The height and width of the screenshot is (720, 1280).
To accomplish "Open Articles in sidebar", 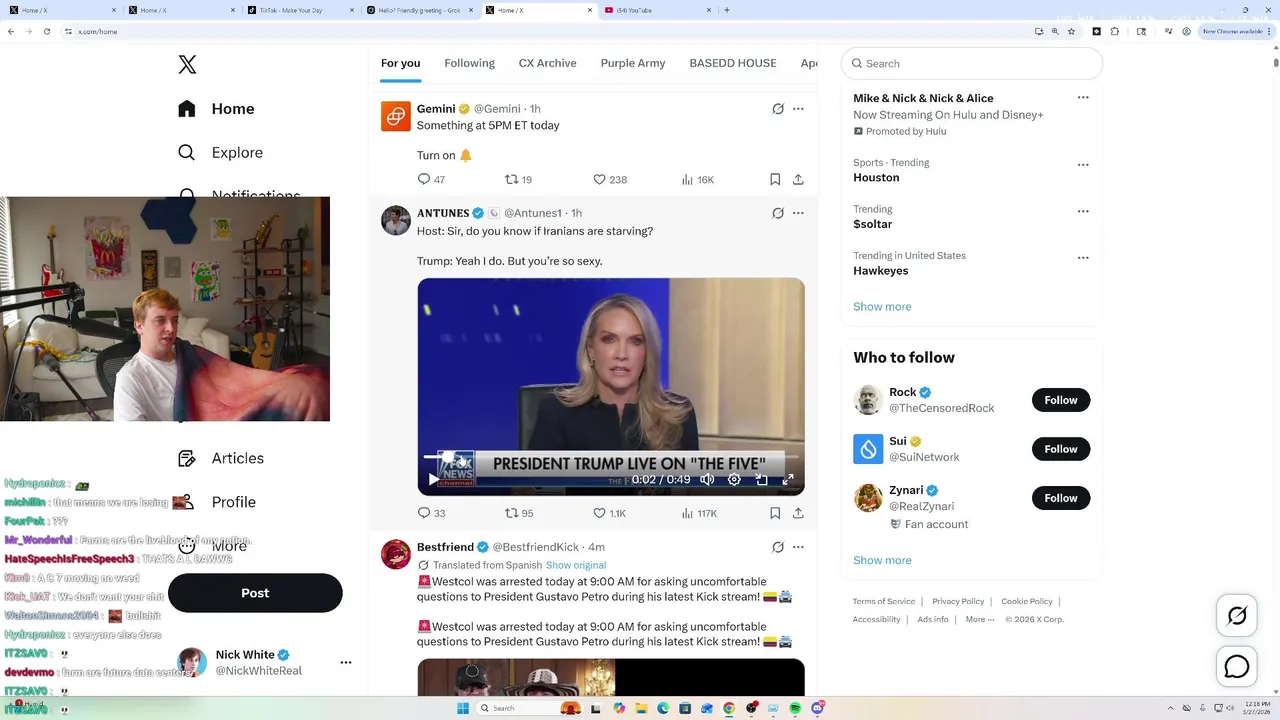I will pyautogui.click(x=221, y=458).
